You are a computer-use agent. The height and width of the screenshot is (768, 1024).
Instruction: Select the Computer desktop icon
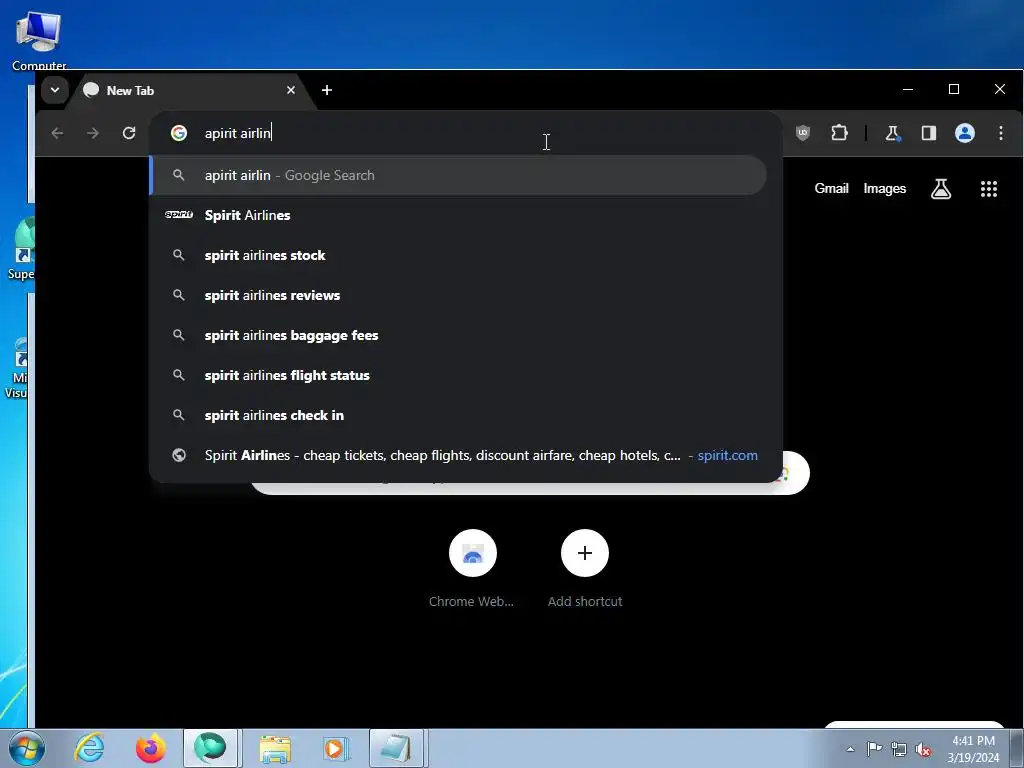tap(39, 40)
